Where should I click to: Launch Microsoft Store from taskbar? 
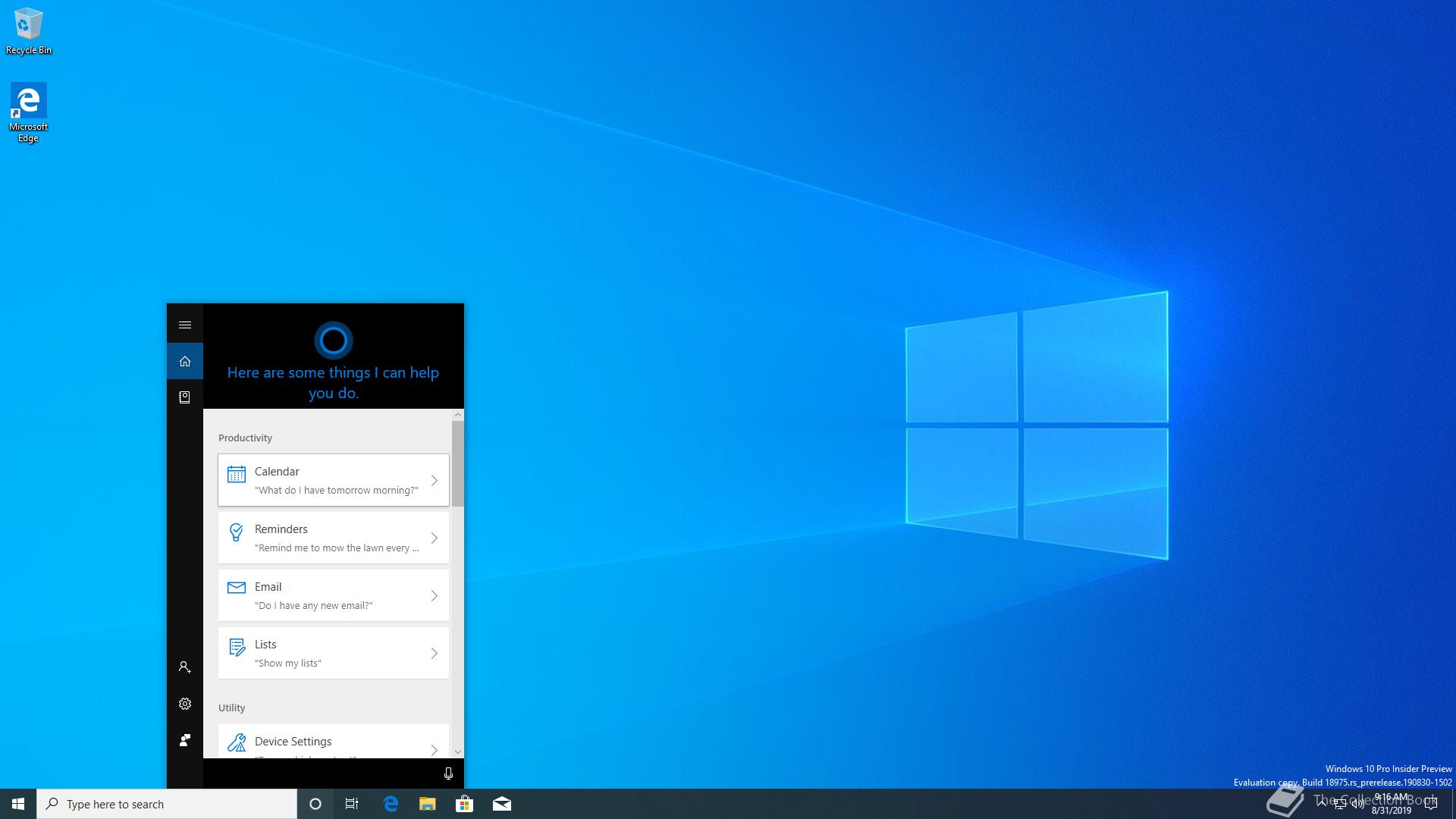(x=464, y=804)
